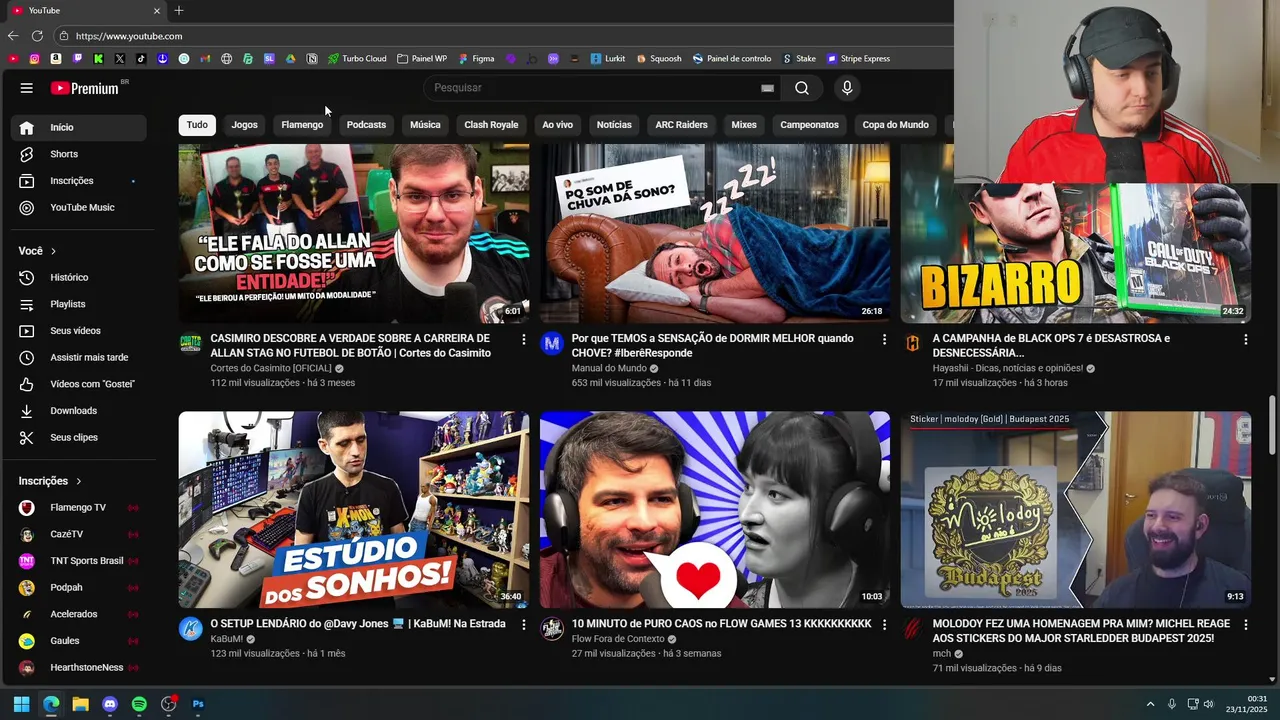Select the Ao vivo filter chip
The image size is (1280, 720).
coord(557,125)
